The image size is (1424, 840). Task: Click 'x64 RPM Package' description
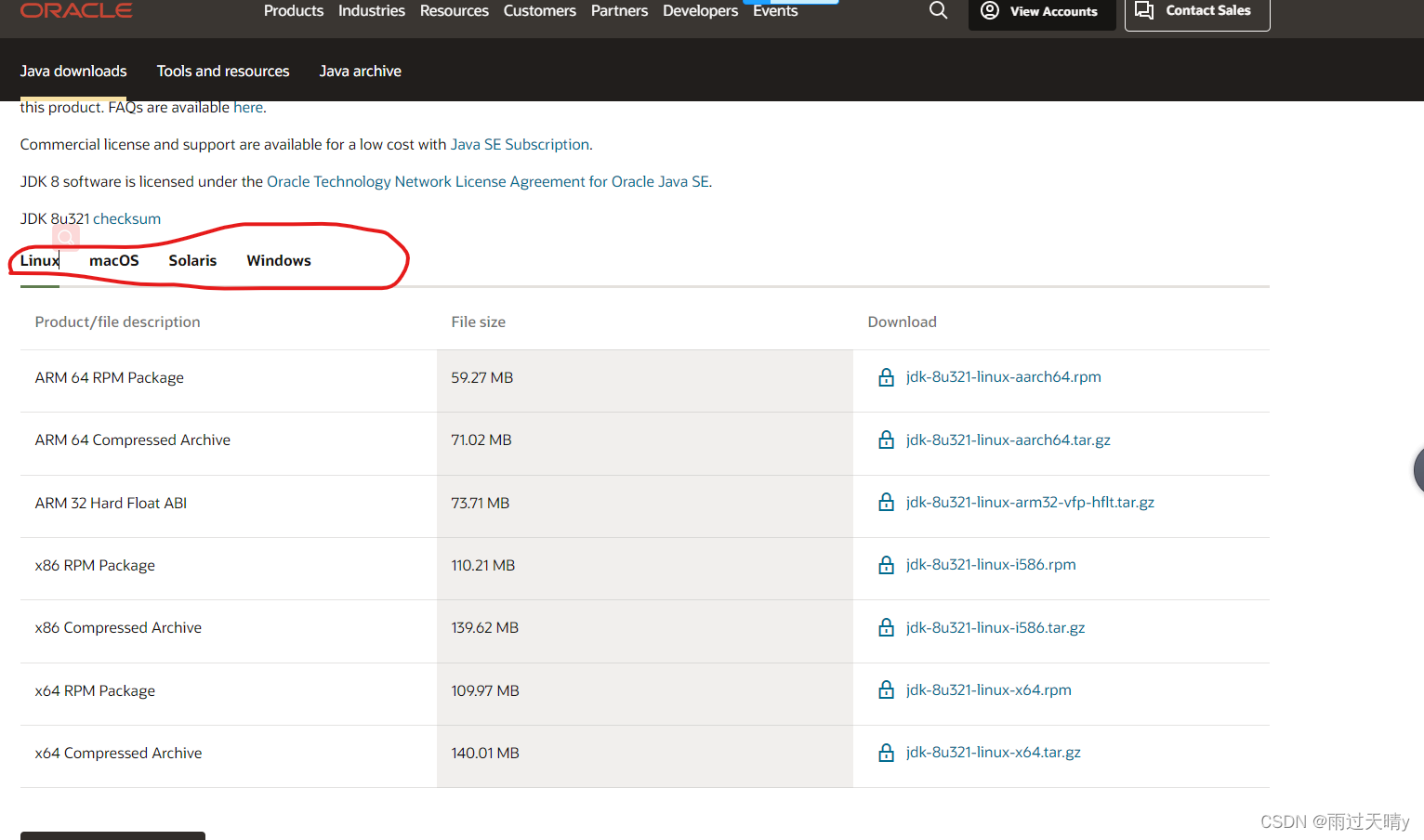point(95,690)
